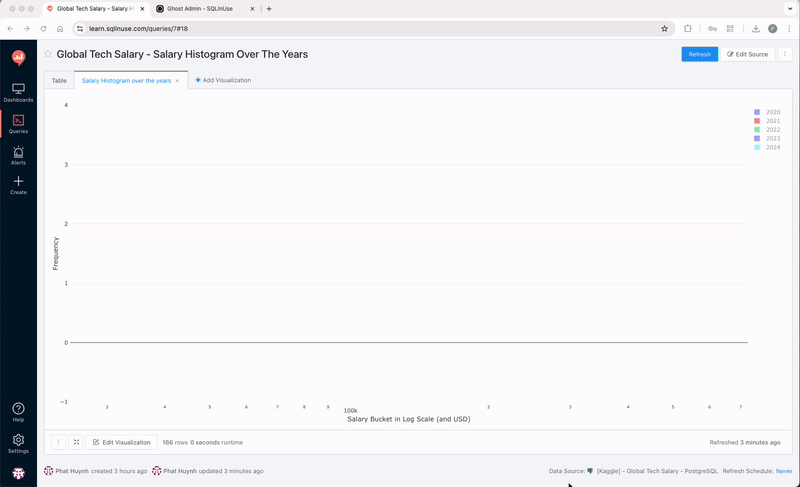Open Edit Source for the query

(747, 54)
